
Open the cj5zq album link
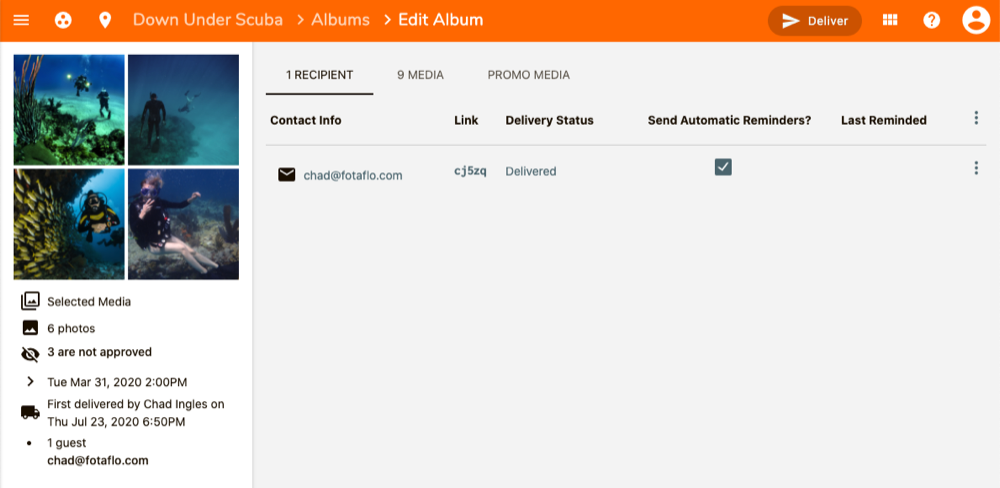[470, 171]
